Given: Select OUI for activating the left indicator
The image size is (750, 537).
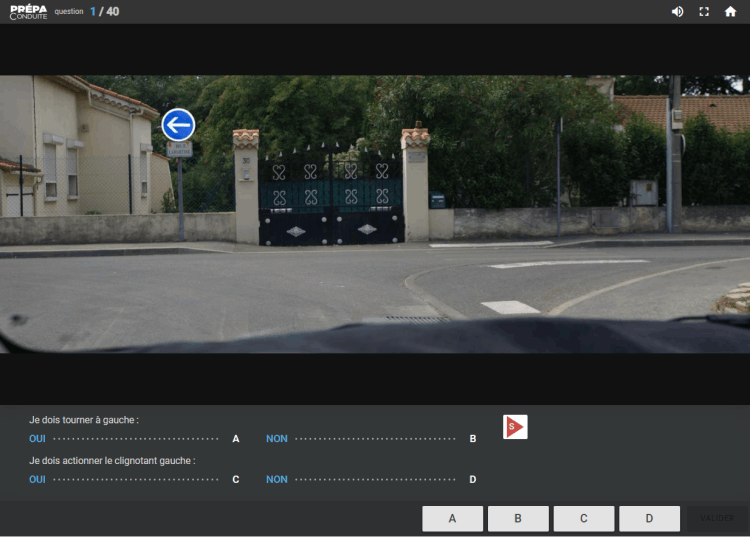Looking at the screenshot, I should [x=38, y=479].
